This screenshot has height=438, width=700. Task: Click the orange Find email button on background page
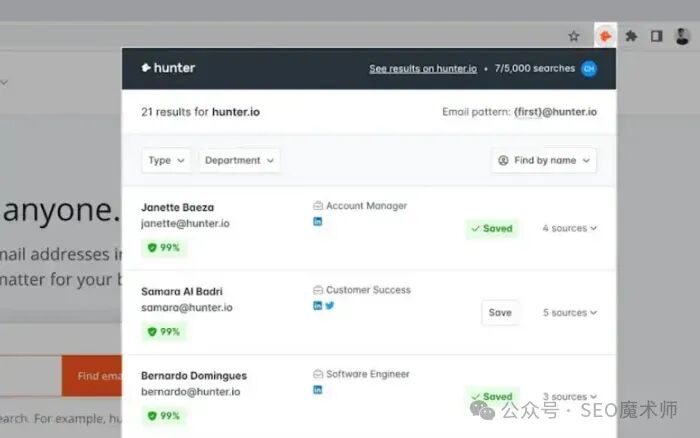[x=92, y=376]
